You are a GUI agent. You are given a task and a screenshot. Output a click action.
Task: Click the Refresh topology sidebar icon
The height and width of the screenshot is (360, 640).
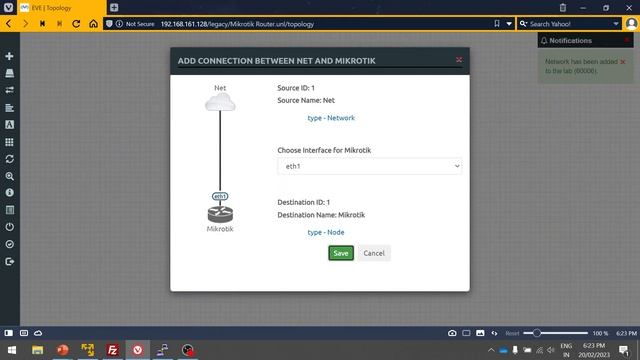(9, 159)
